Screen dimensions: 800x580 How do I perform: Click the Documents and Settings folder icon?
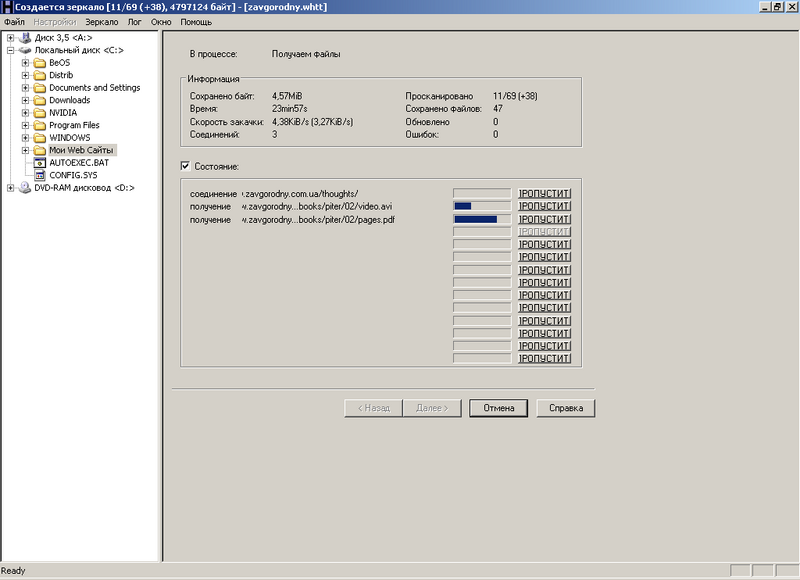tap(40, 88)
